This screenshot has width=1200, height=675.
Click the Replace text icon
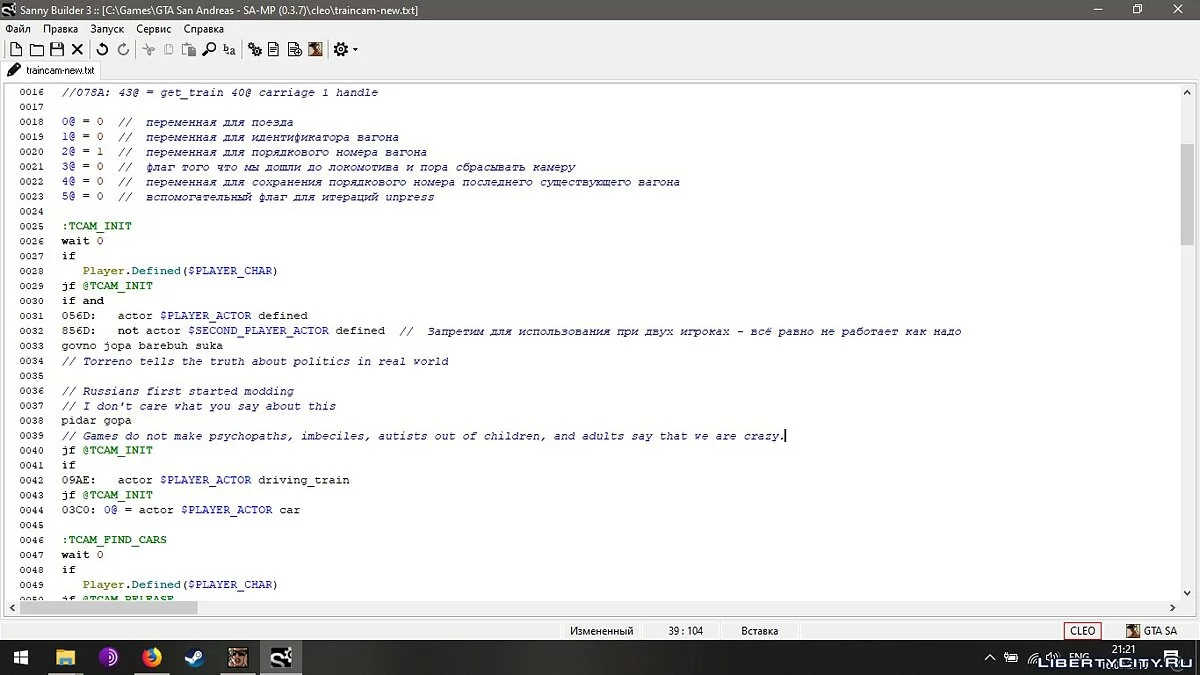coord(229,49)
